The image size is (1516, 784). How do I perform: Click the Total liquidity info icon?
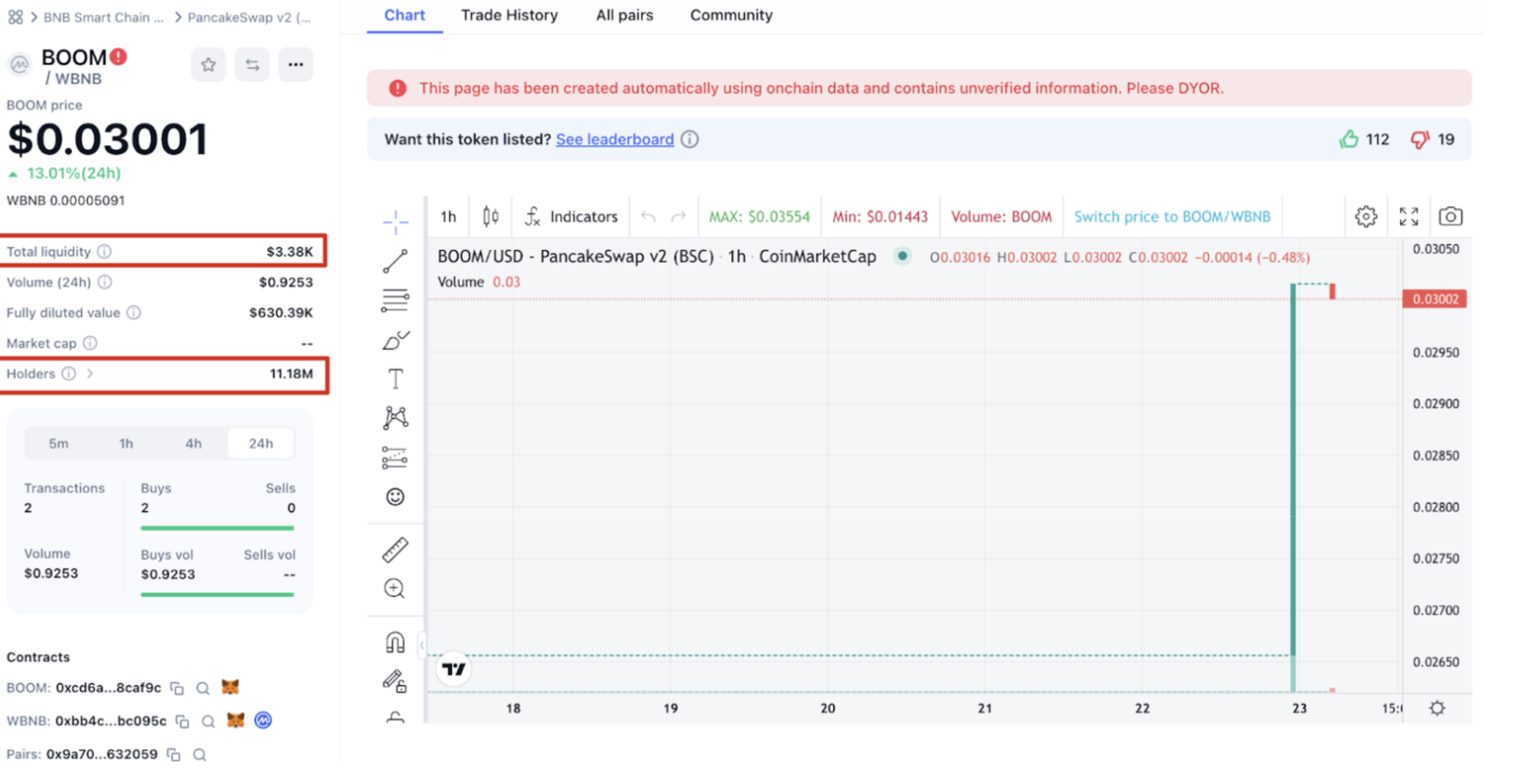point(104,251)
